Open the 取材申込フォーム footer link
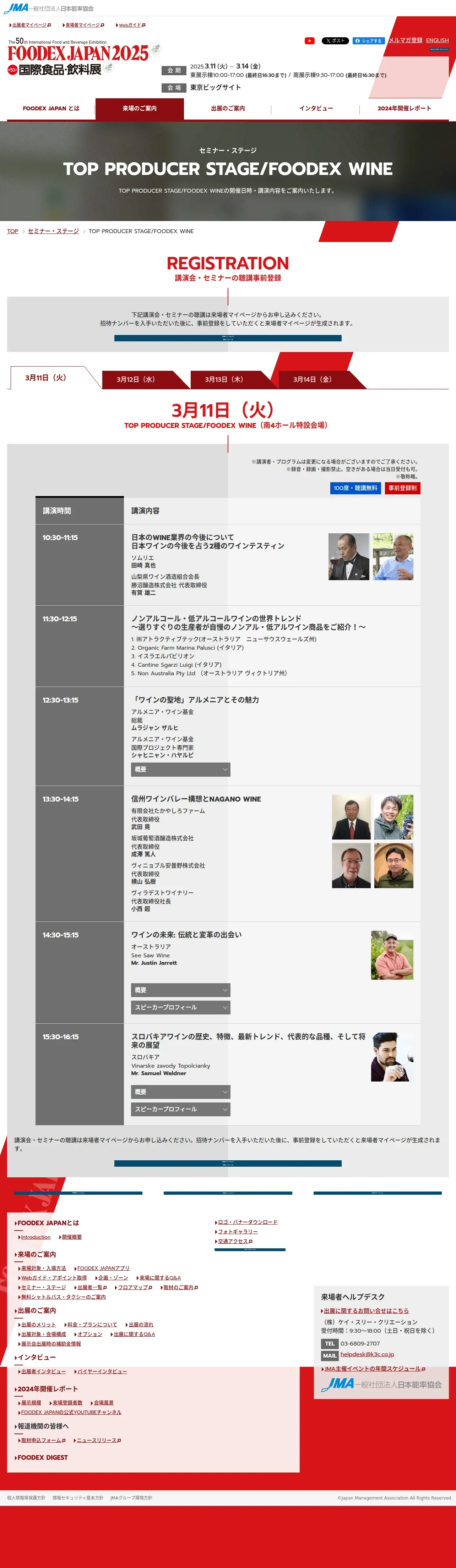 pyautogui.click(x=42, y=1440)
